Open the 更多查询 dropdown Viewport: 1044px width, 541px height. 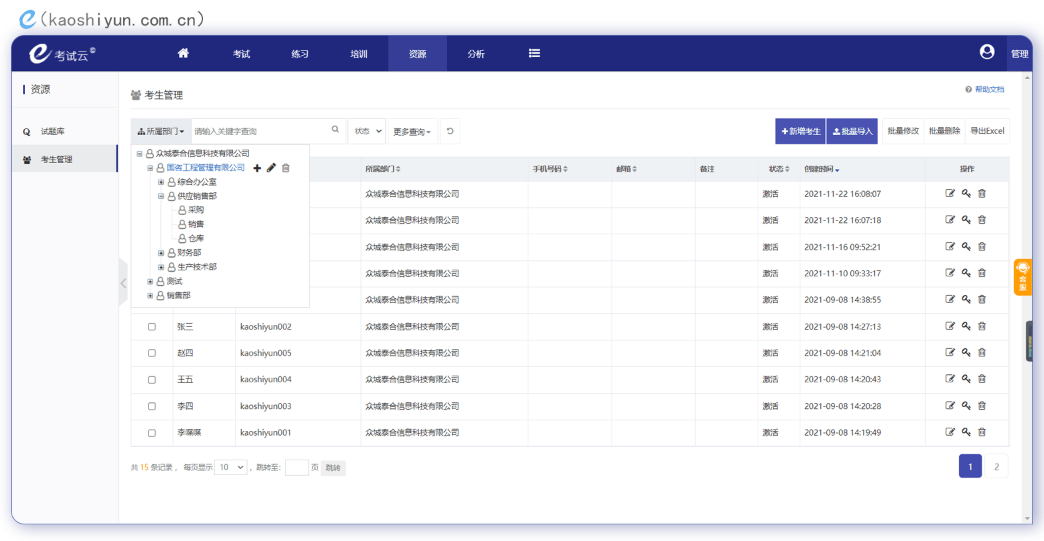[x=412, y=132]
